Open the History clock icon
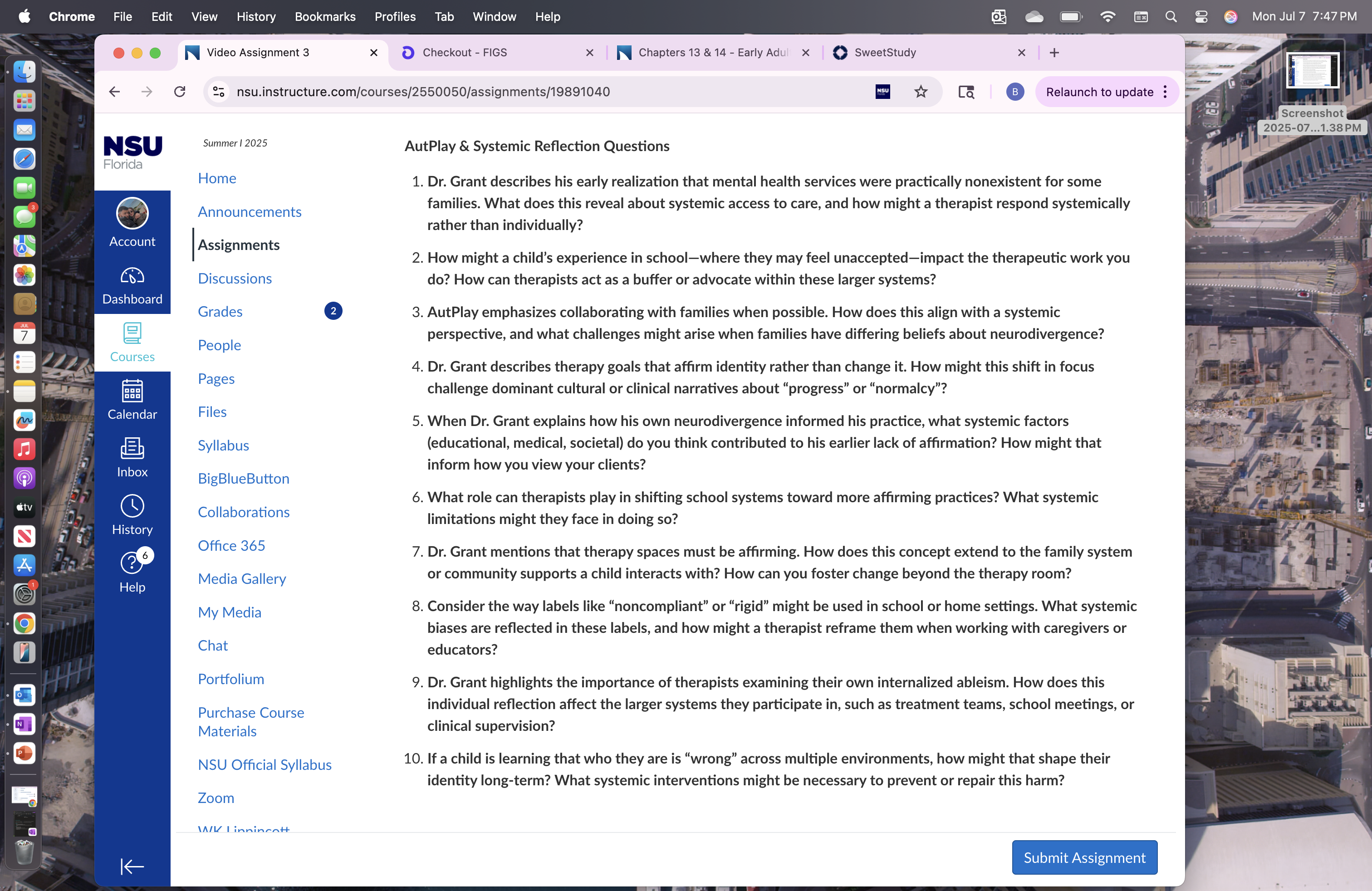The image size is (1372, 891). pos(132,505)
